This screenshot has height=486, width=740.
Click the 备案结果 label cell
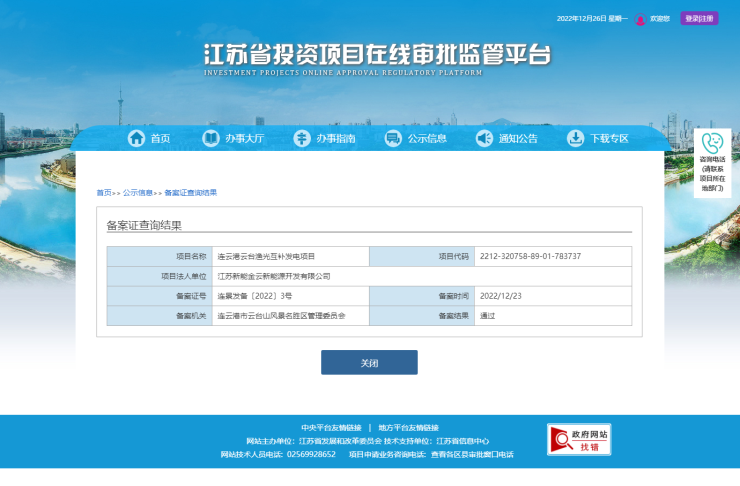pos(422,316)
